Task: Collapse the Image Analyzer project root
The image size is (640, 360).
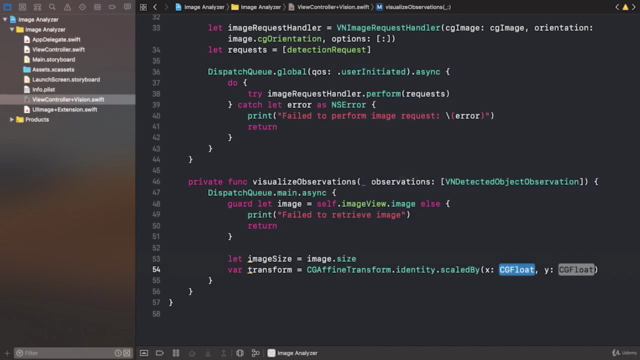Action: 5,20
